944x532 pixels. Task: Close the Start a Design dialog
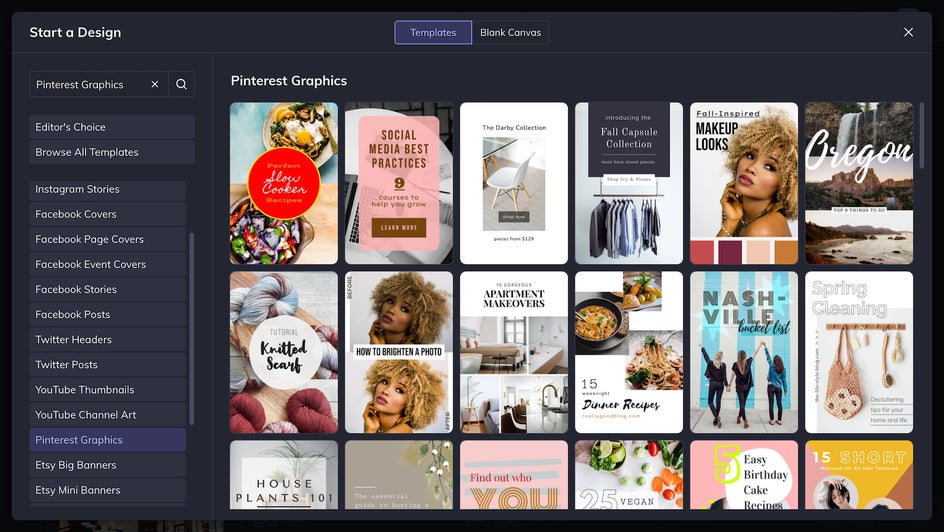pyautogui.click(x=908, y=32)
